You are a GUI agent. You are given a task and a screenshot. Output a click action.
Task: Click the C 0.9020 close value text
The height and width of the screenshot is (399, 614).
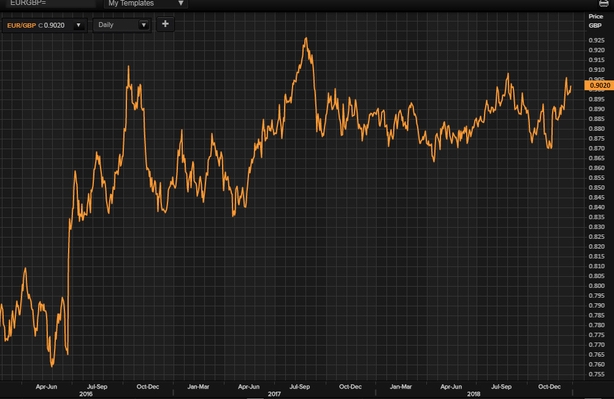point(51,25)
